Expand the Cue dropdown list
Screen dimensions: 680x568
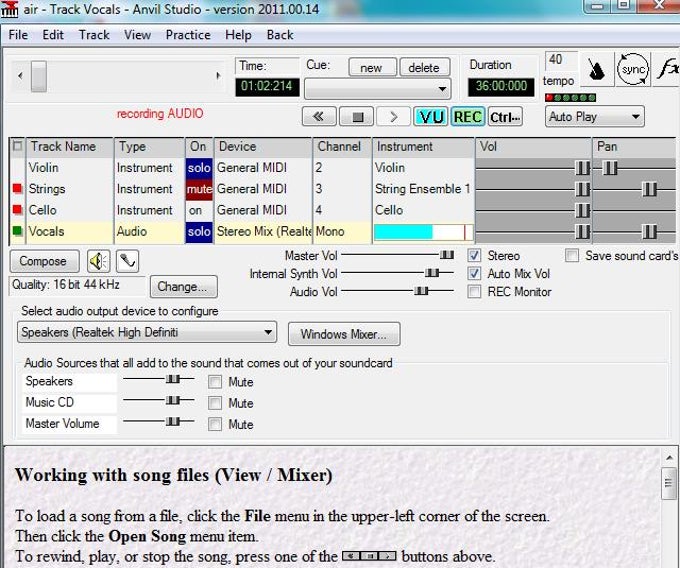pos(377,89)
